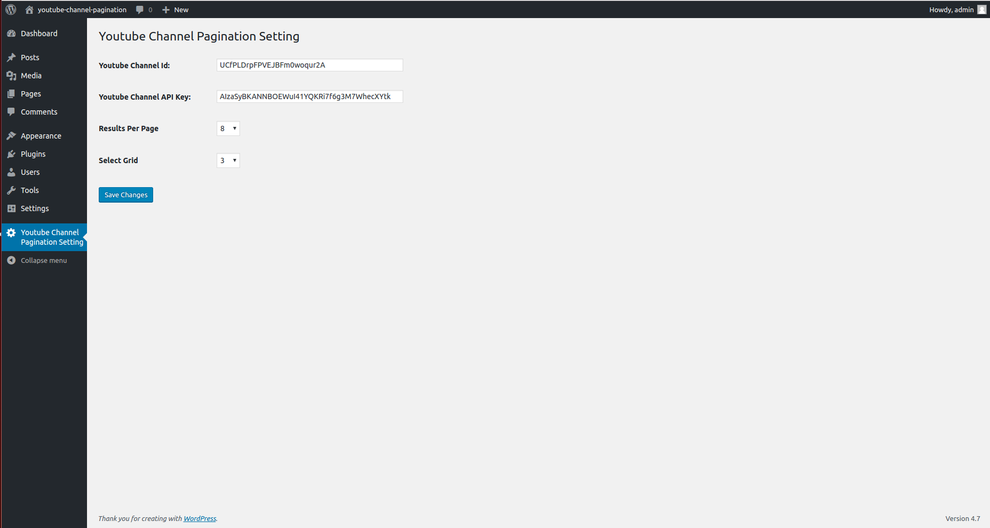Click Collapse menu text

coord(44,260)
